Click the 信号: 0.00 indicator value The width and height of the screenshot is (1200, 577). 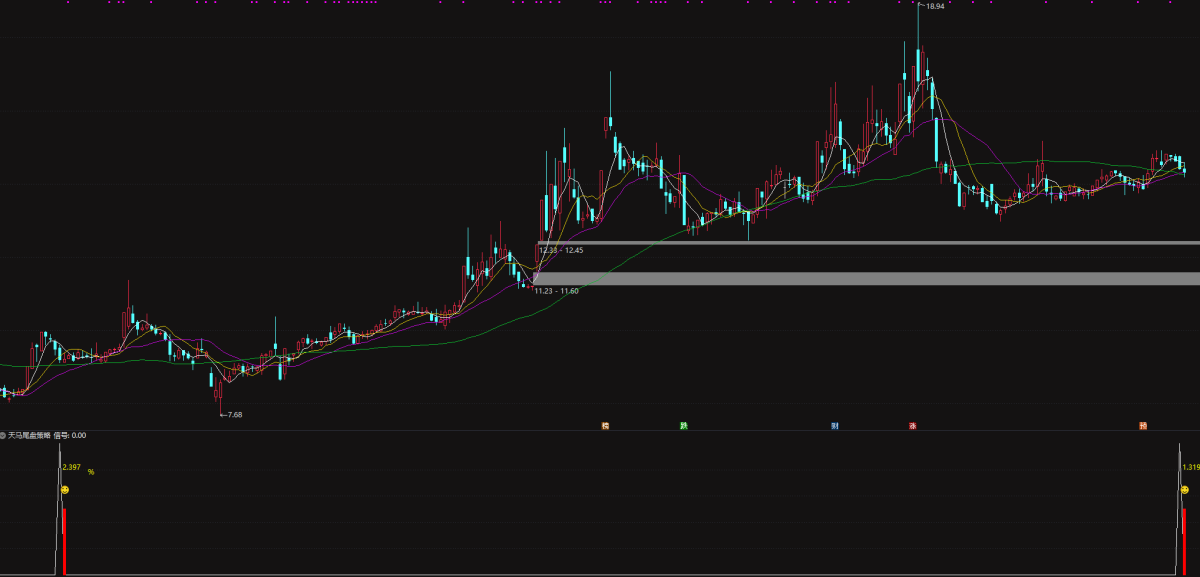70,435
